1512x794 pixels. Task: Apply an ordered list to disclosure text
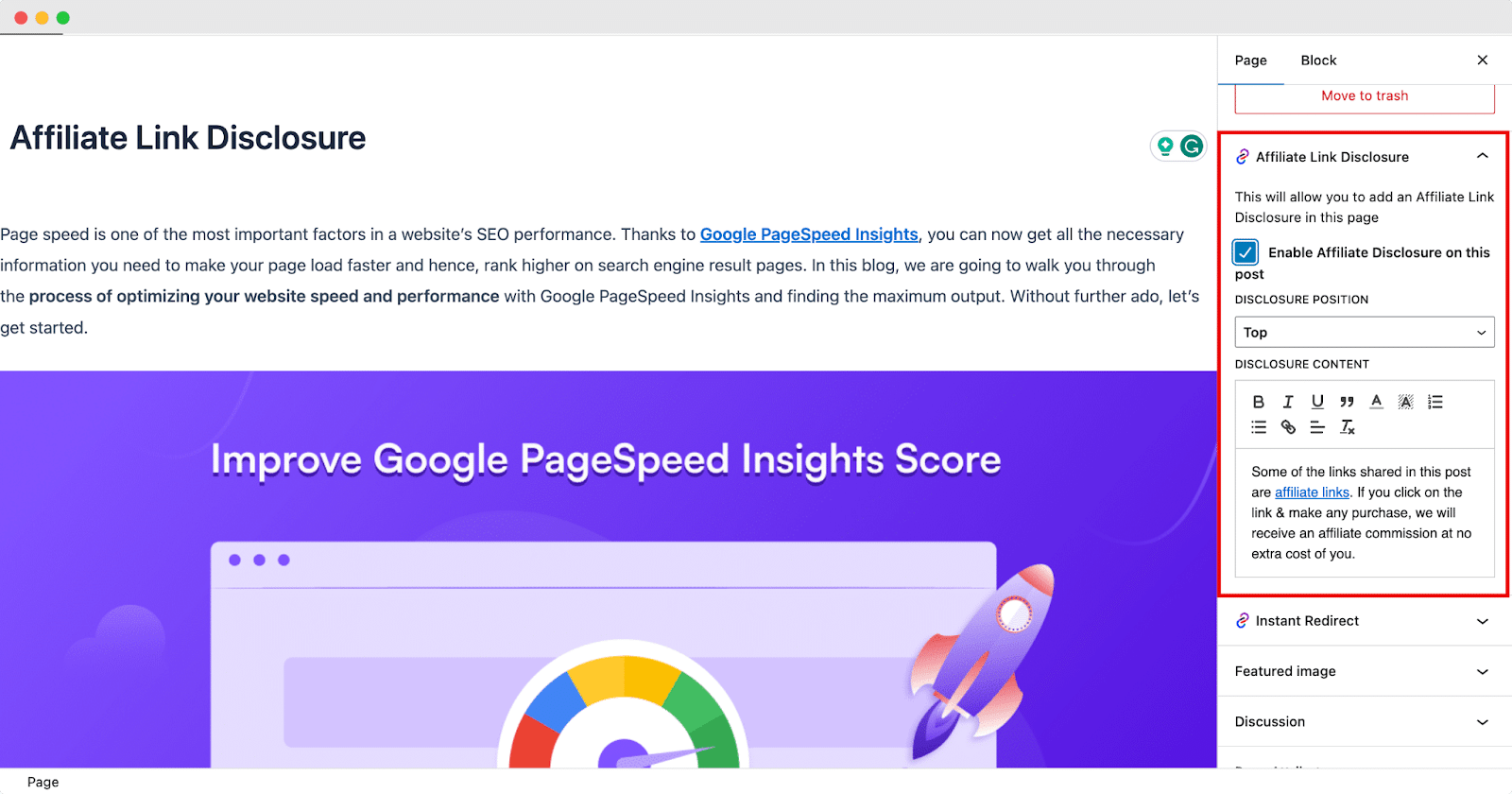(1434, 401)
